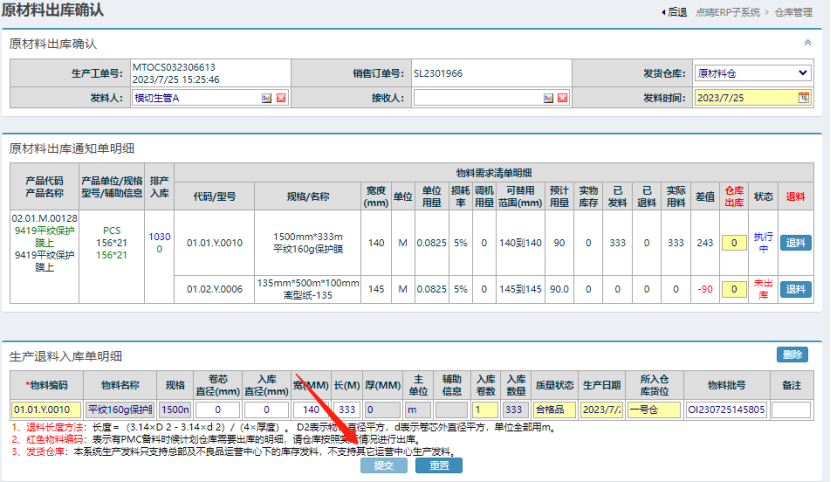
Task: Open calendar icon beside 发料时间
Action: pyautogui.click(x=803, y=97)
